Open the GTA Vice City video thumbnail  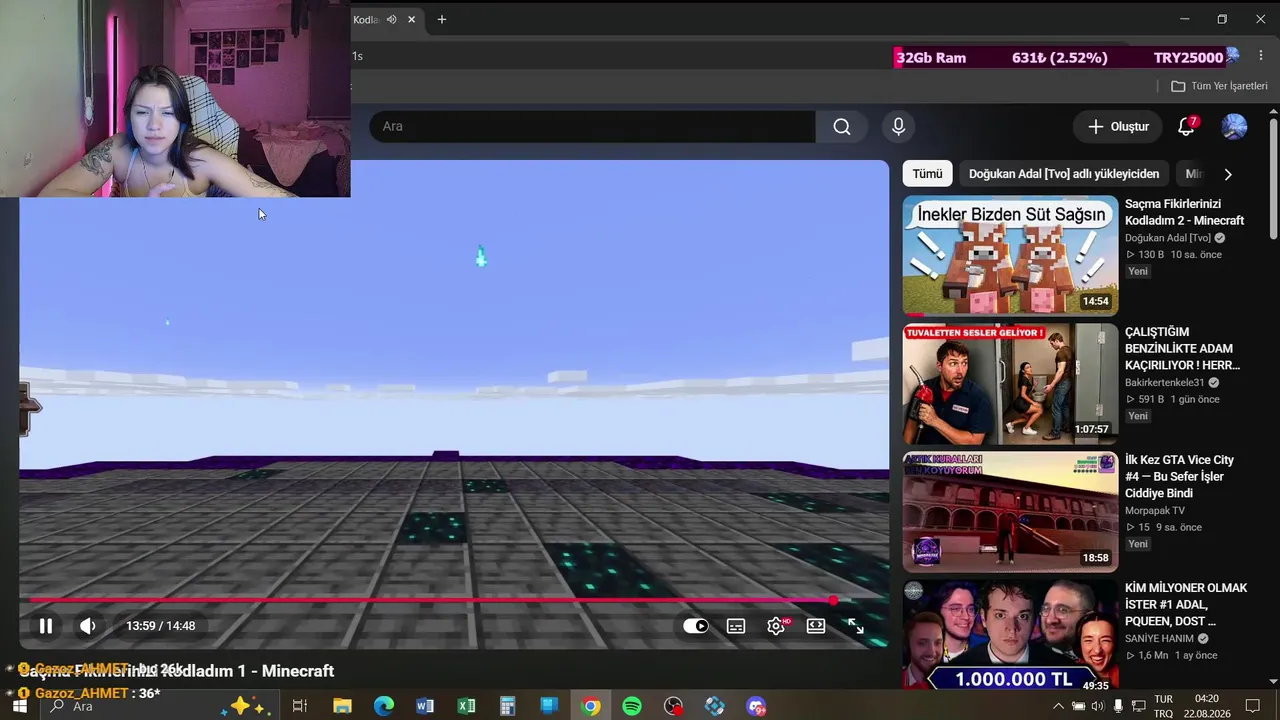[1010, 512]
